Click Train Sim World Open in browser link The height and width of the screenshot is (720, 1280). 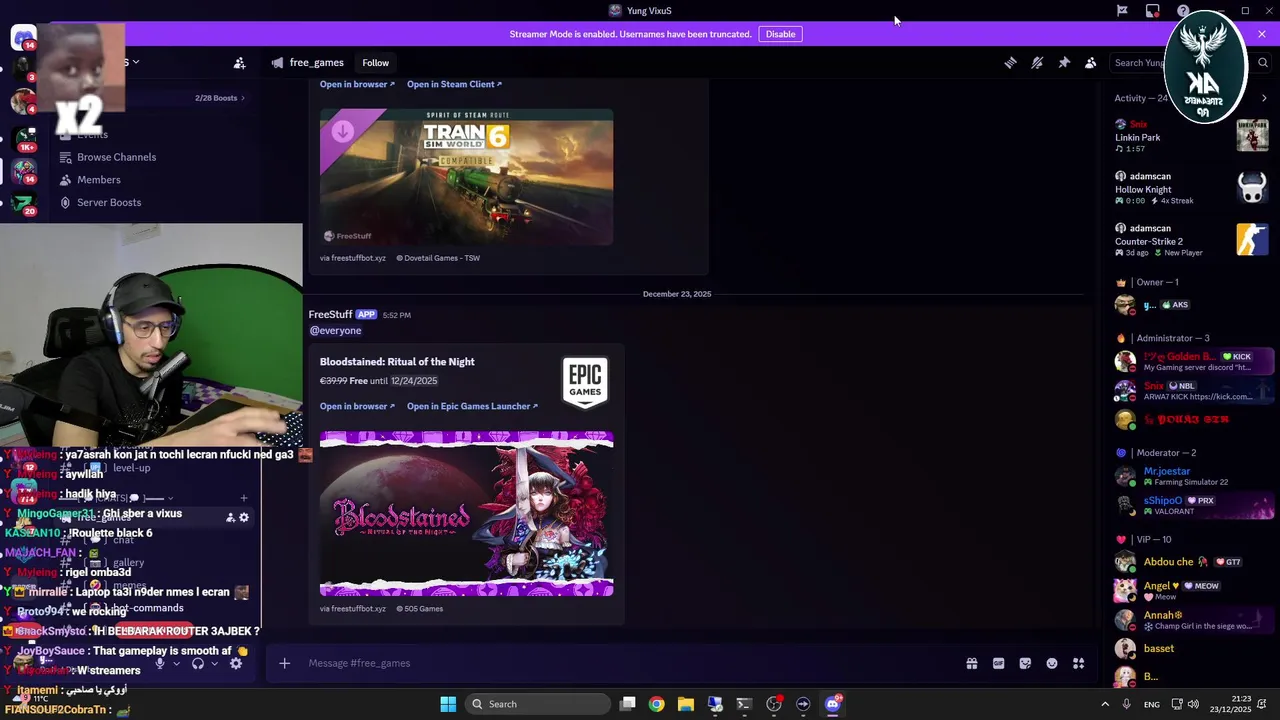(357, 84)
